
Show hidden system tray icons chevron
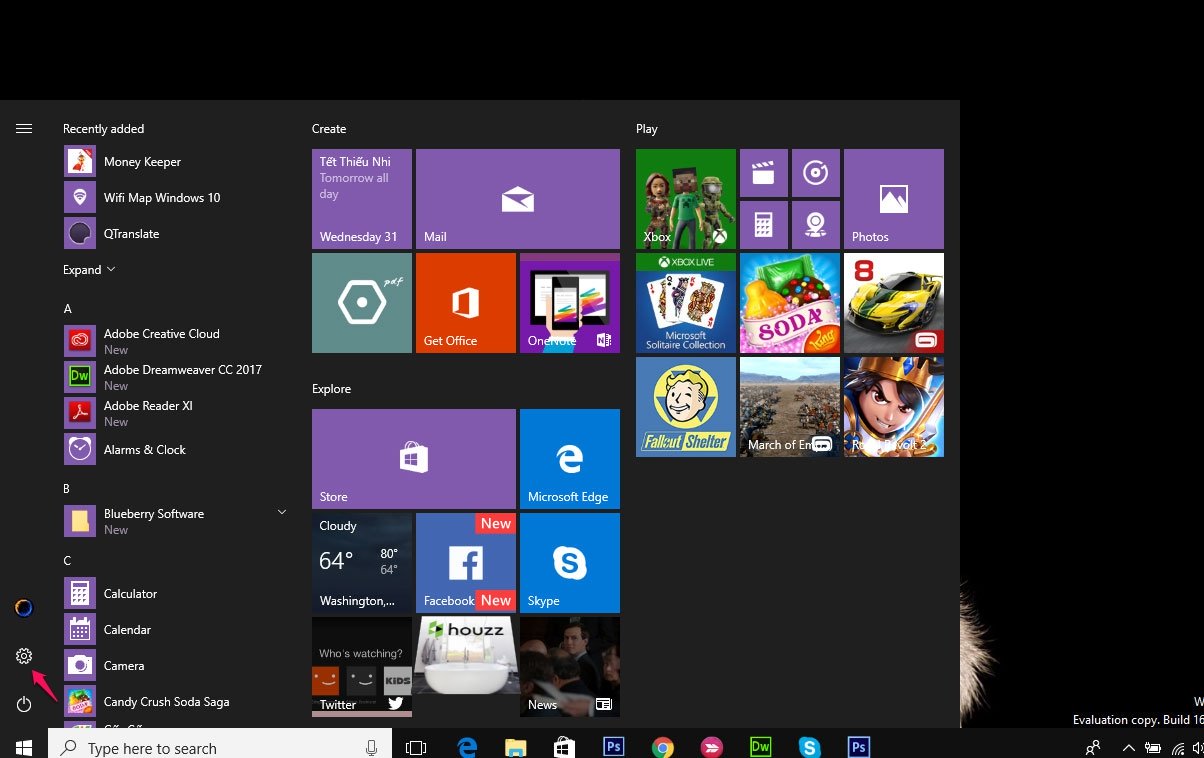pos(1129,747)
